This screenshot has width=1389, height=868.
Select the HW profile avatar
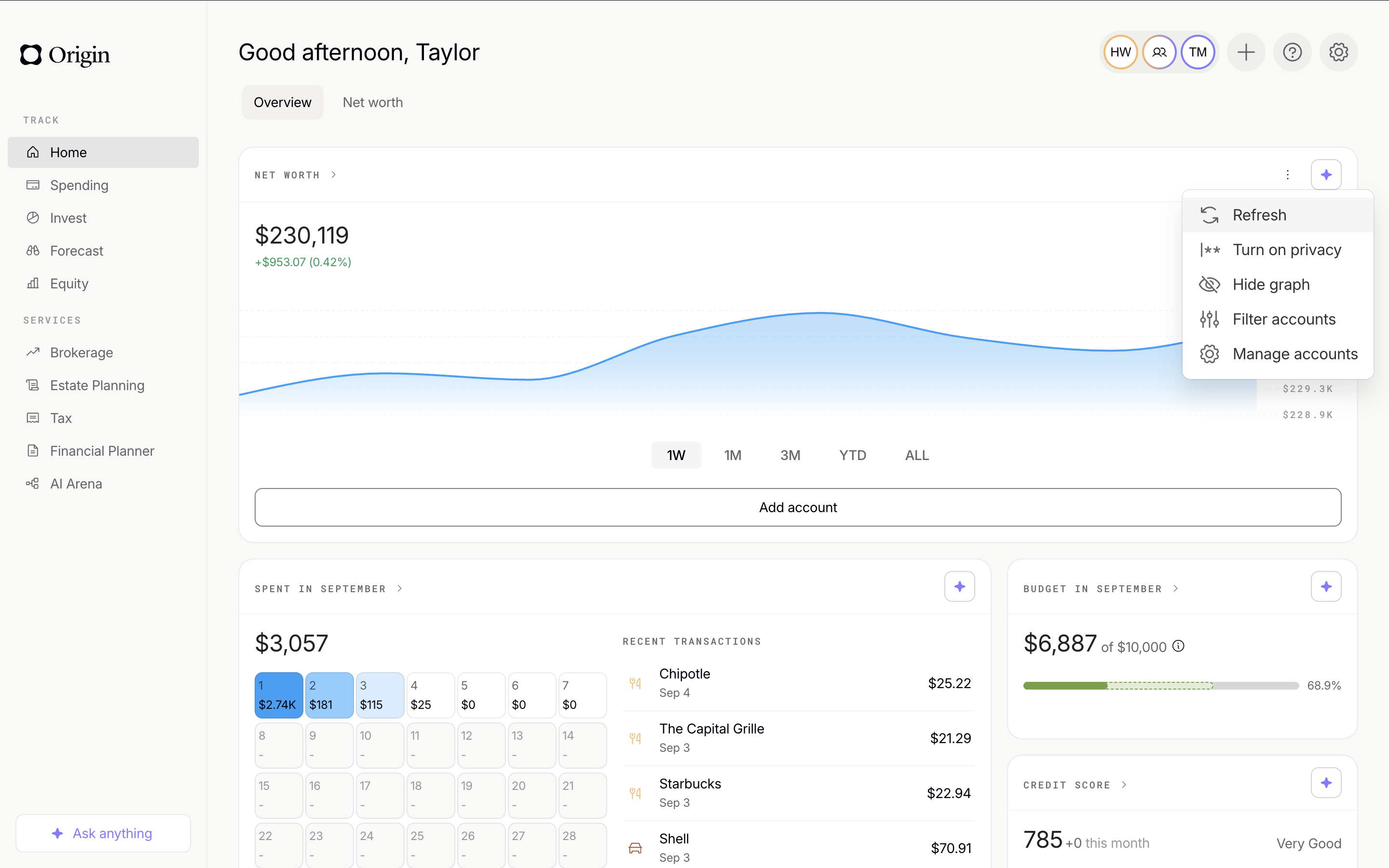(x=1120, y=52)
